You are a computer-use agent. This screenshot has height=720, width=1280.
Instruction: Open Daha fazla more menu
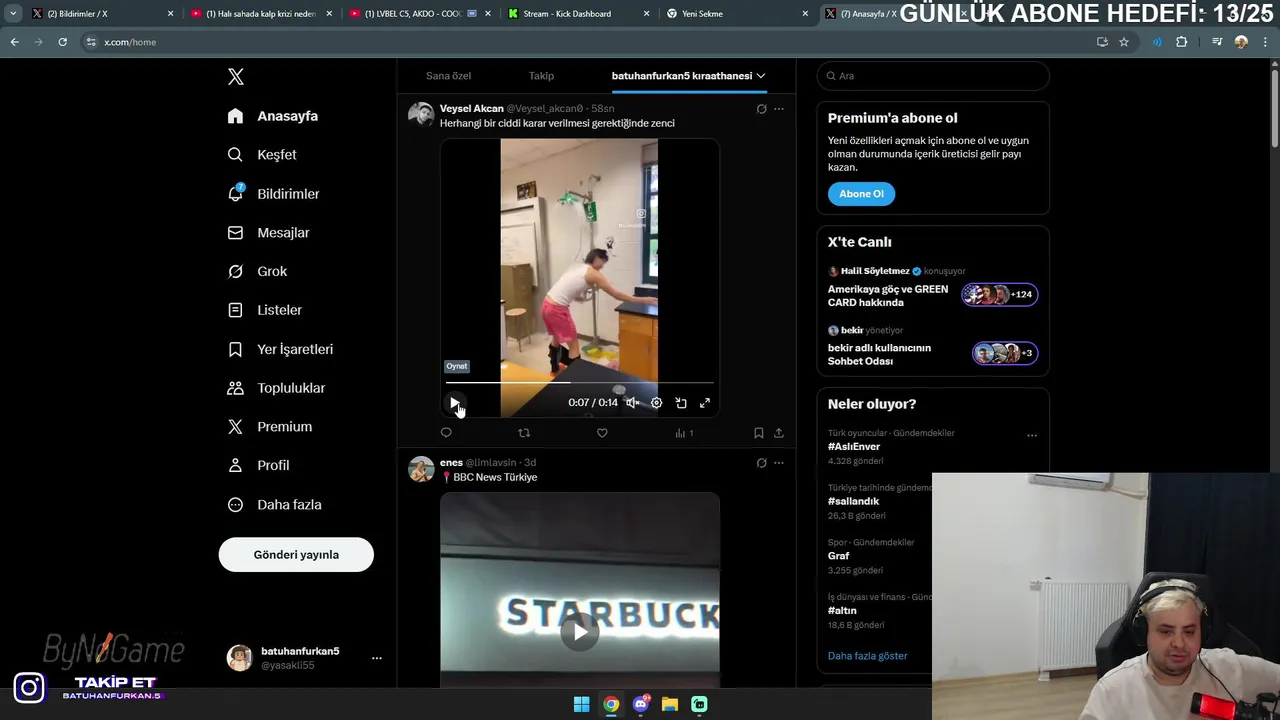coord(275,505)
